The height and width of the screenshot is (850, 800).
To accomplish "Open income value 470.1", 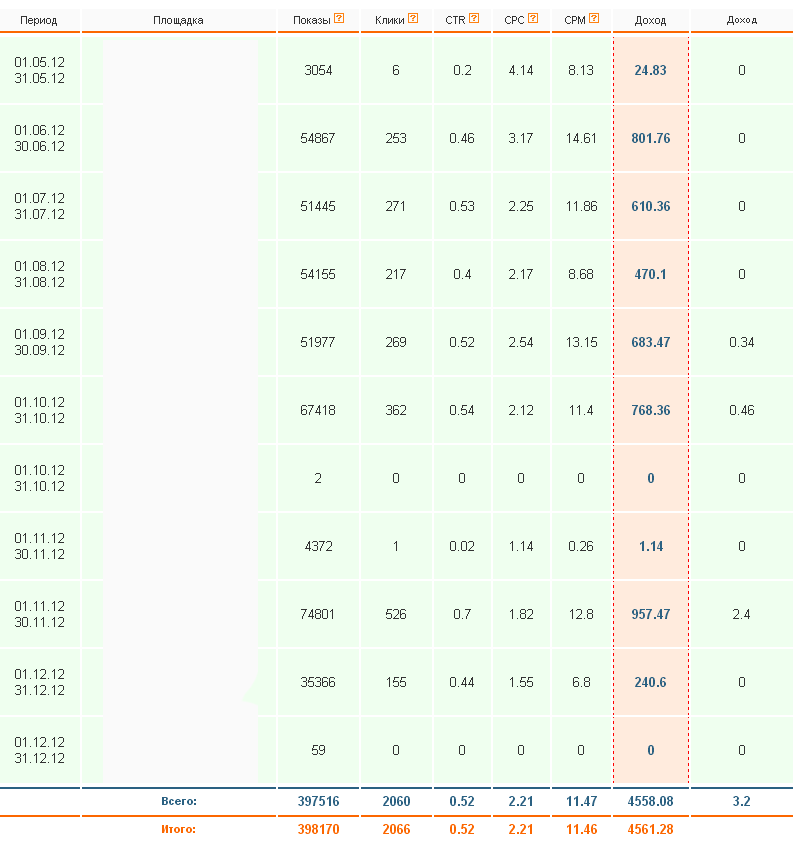I will 650,274.
